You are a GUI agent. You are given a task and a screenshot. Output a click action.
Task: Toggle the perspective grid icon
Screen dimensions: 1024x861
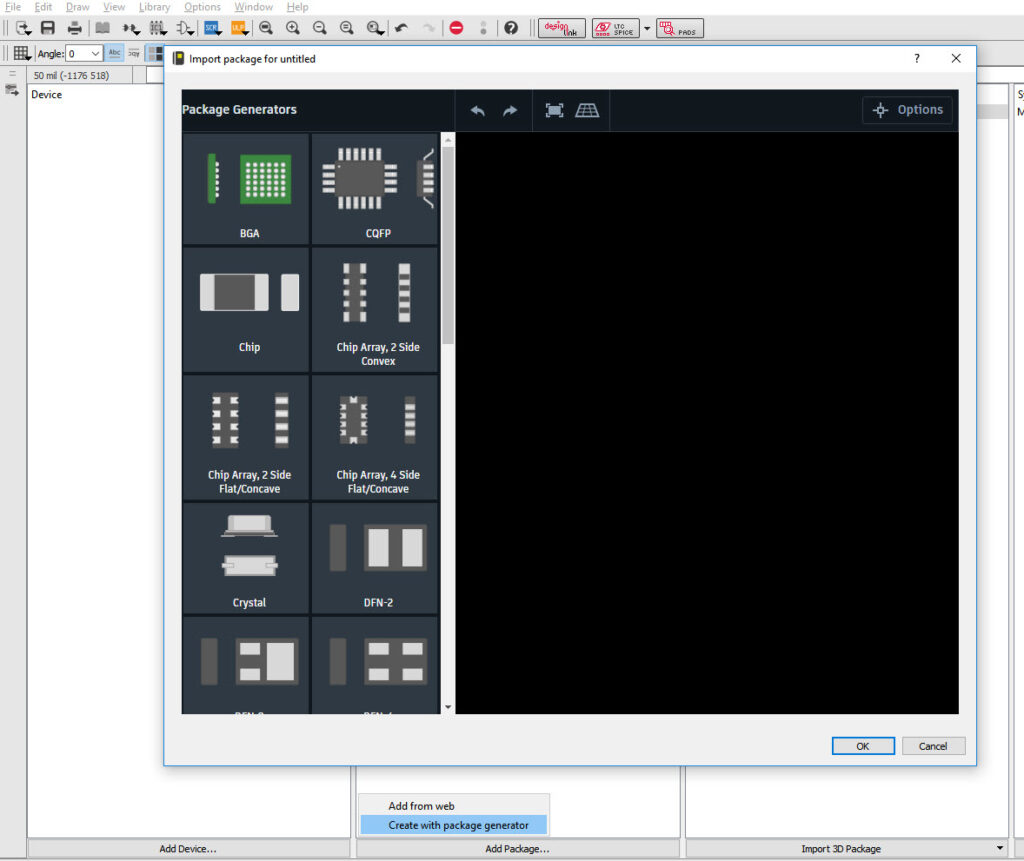[586, 110]
